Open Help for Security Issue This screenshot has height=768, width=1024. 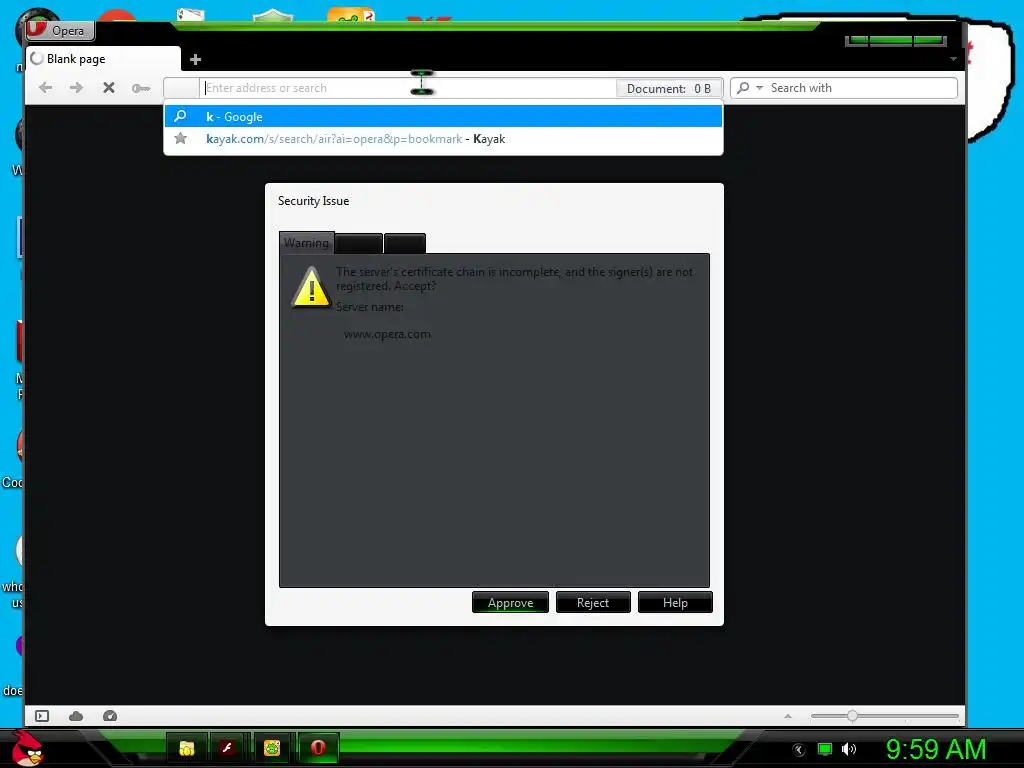tap(675, 602)
